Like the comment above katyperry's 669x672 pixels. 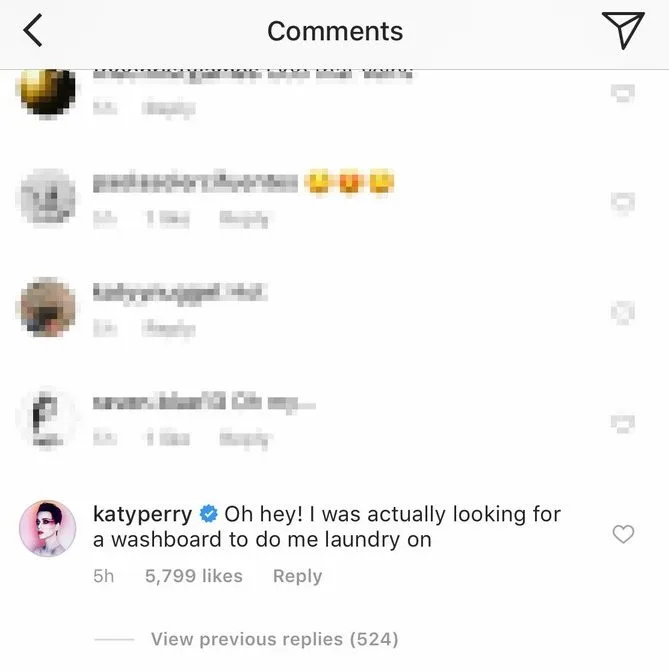click(x=623, y=422)
